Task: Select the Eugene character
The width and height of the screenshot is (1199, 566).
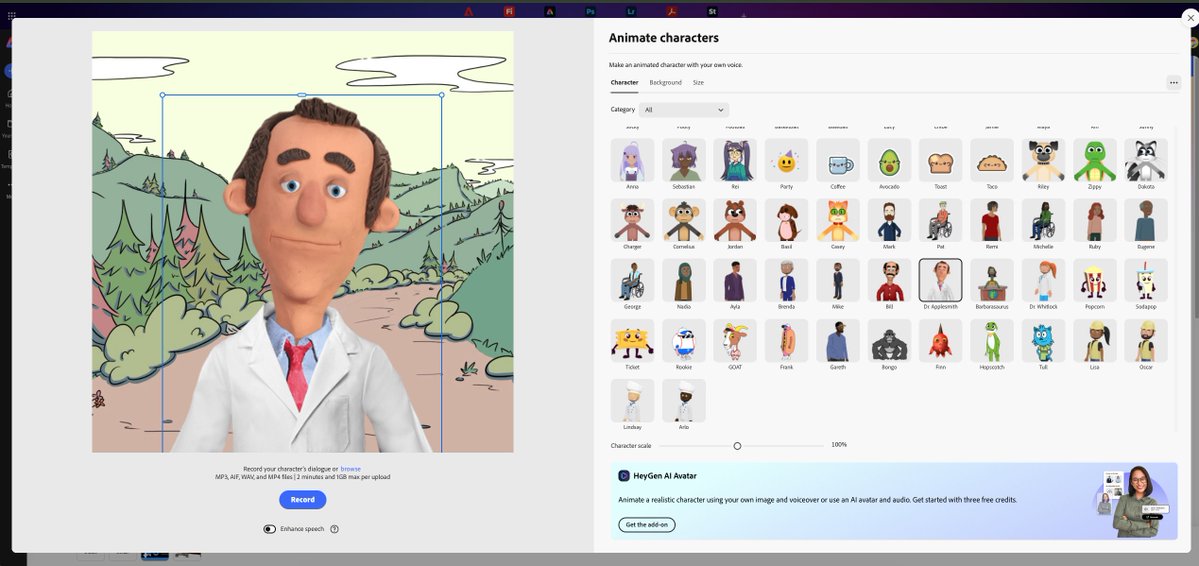Action: 1145,220
